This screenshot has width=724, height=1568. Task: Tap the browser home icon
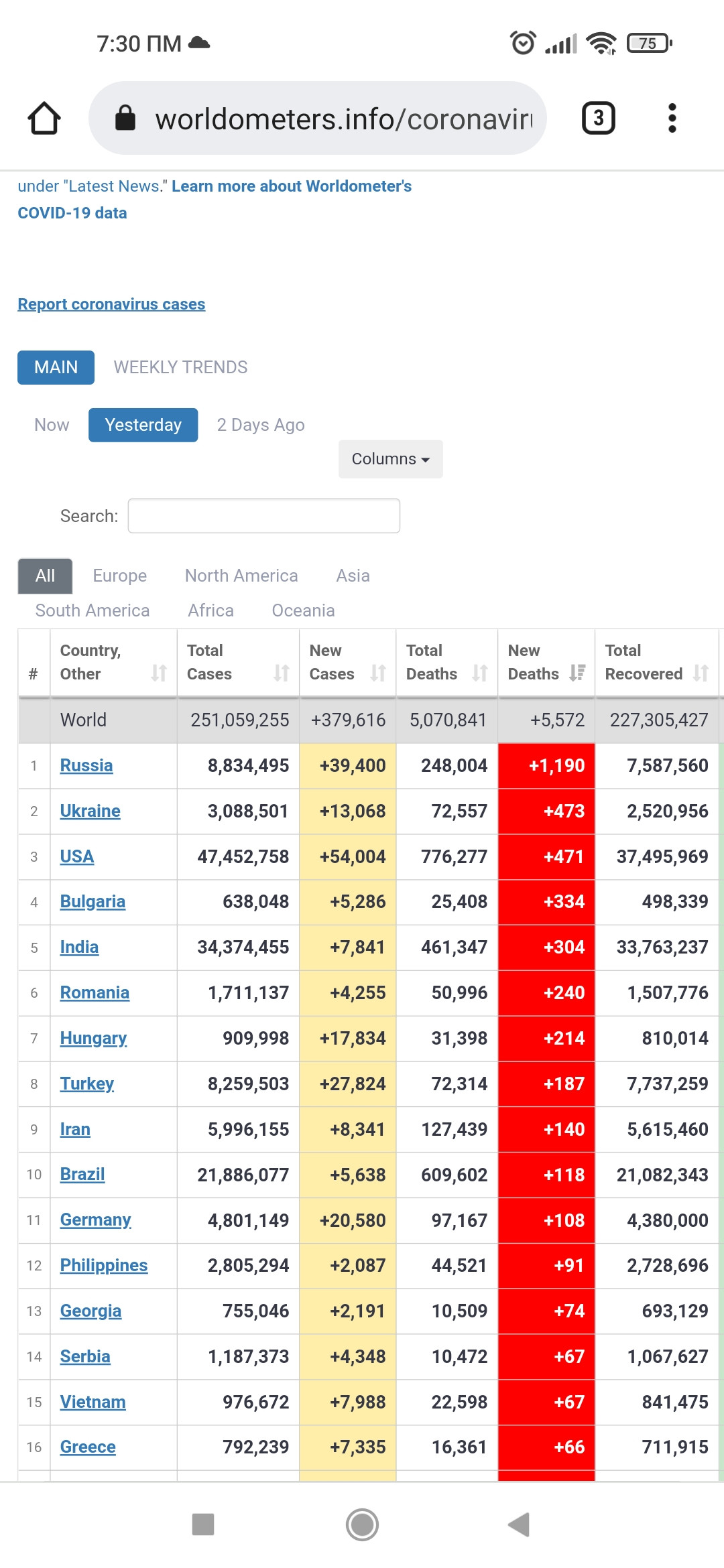click(44, 118)
